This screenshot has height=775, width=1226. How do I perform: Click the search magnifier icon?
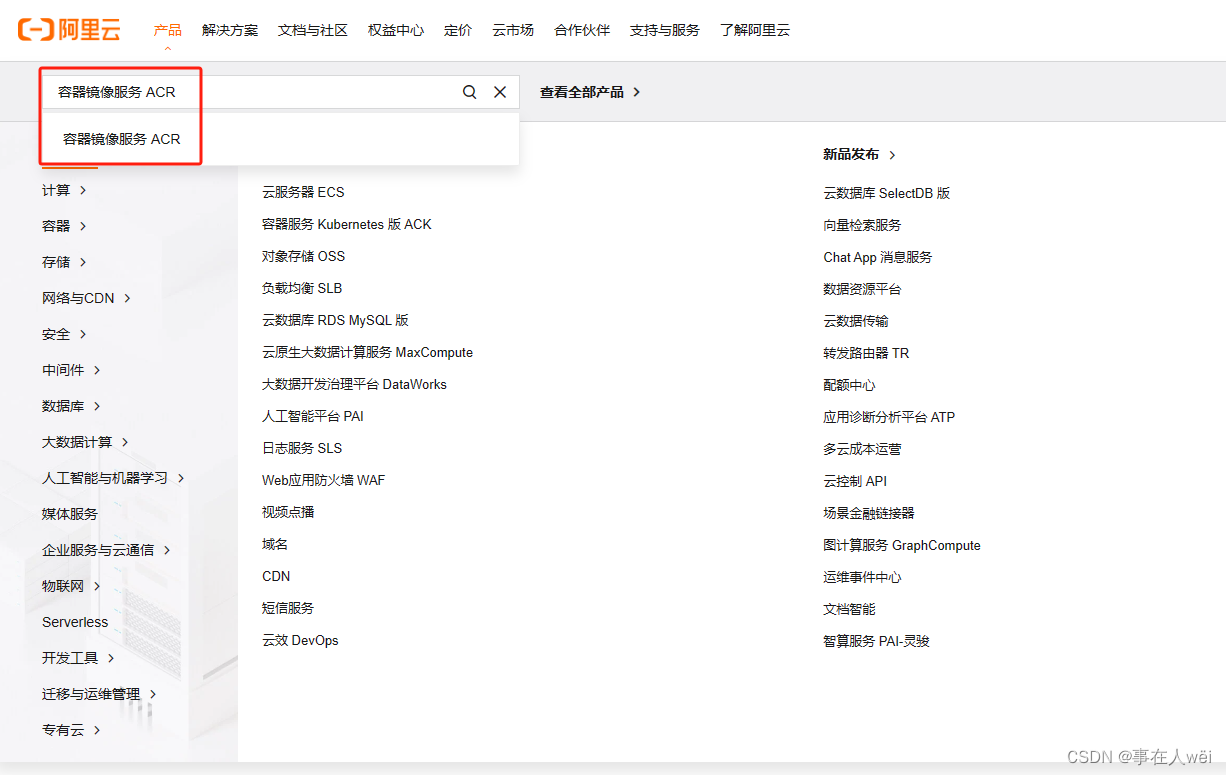pyautogui.click(x=469, y=91)
